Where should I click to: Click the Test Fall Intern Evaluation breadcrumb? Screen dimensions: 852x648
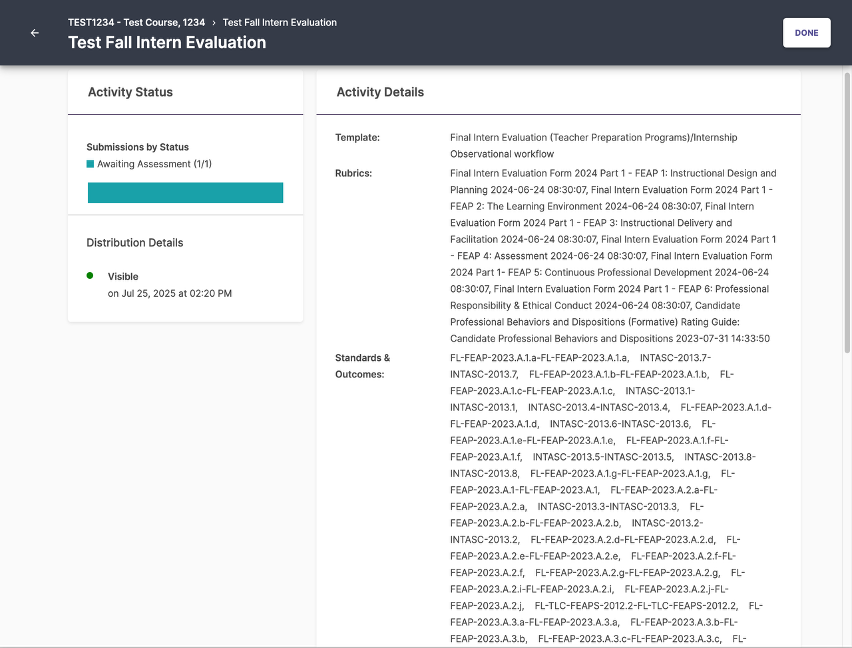point(280,22)
